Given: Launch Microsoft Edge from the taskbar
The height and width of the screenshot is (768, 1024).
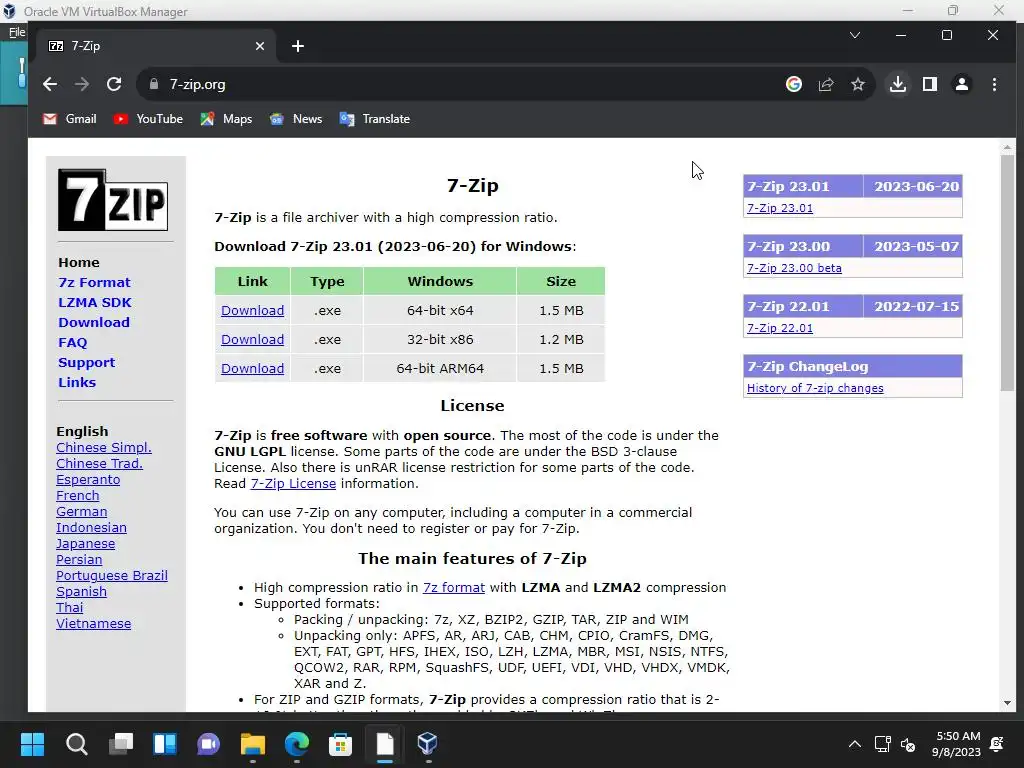Looking at the screenshot, I should (297, 744).
